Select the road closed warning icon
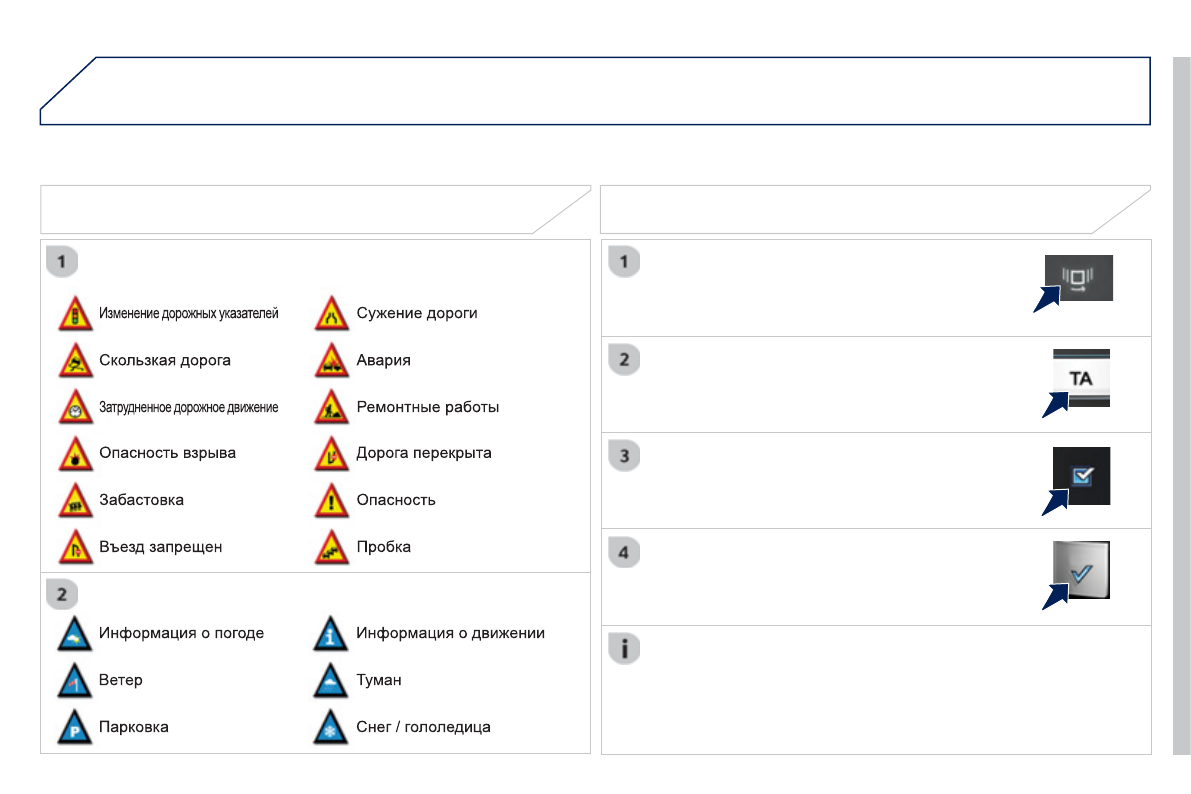This screenshot has height=794, width=1191. pyautogui.click(x=332, y=454)
